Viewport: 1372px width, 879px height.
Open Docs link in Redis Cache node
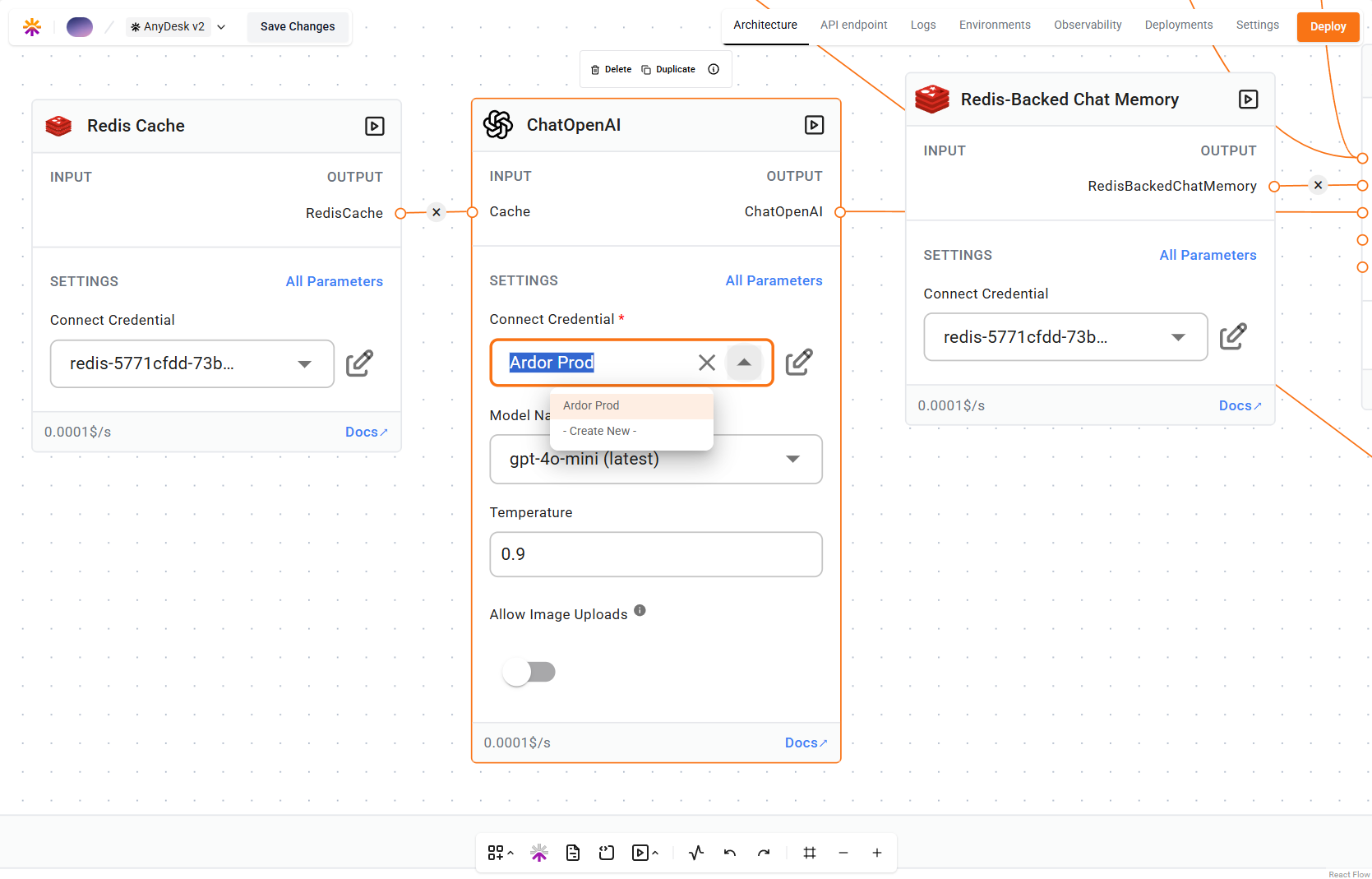(367, 432)
